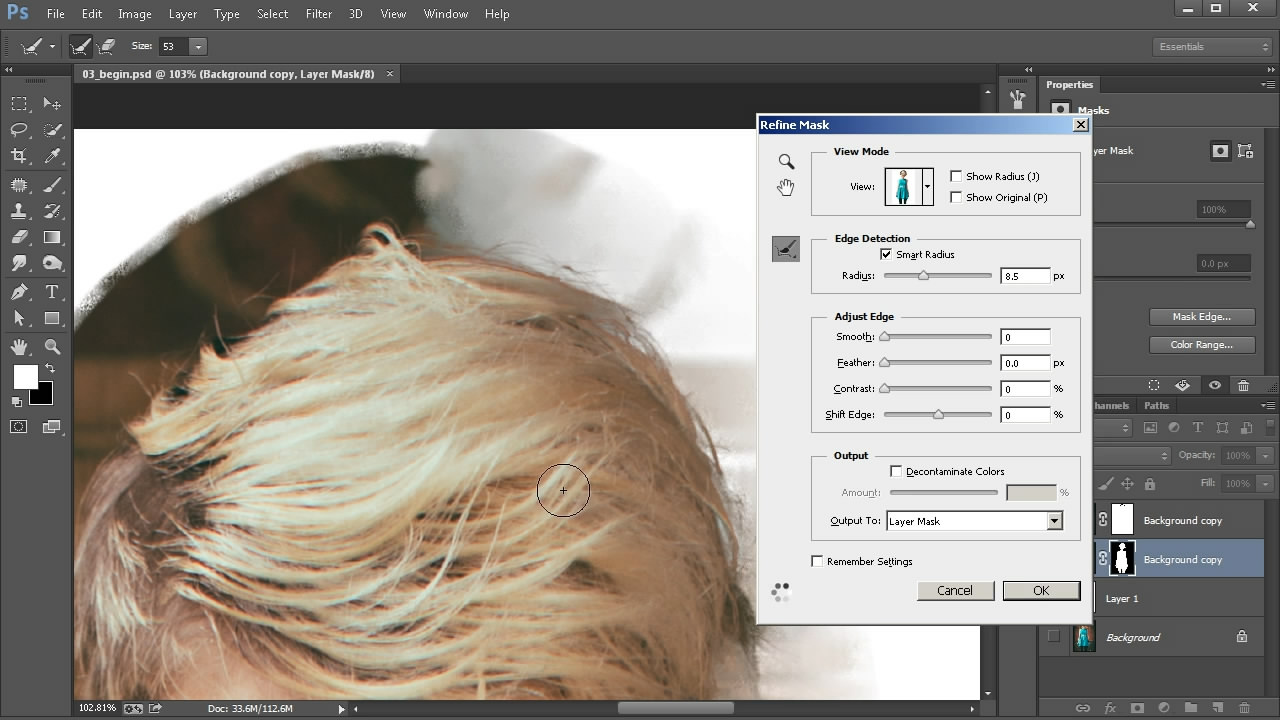Enable the Show Radius checkbox
The image size is (1280, 720).
coord(956,176)
